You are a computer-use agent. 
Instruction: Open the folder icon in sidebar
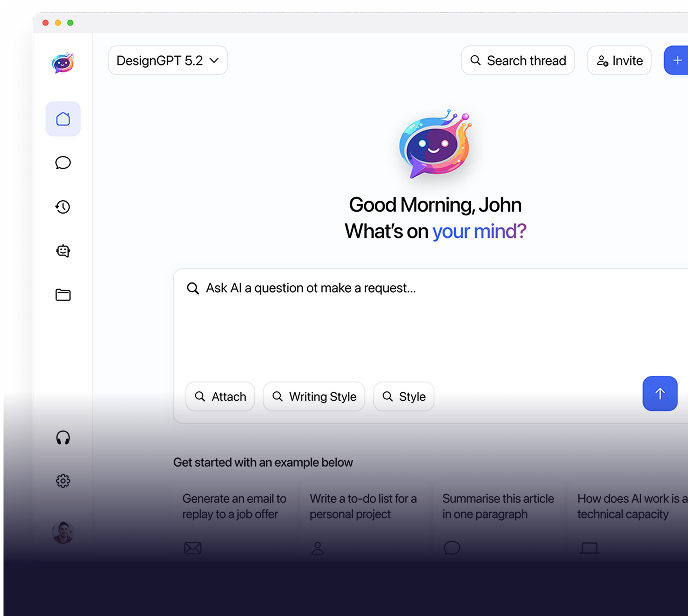click(63, 295)
